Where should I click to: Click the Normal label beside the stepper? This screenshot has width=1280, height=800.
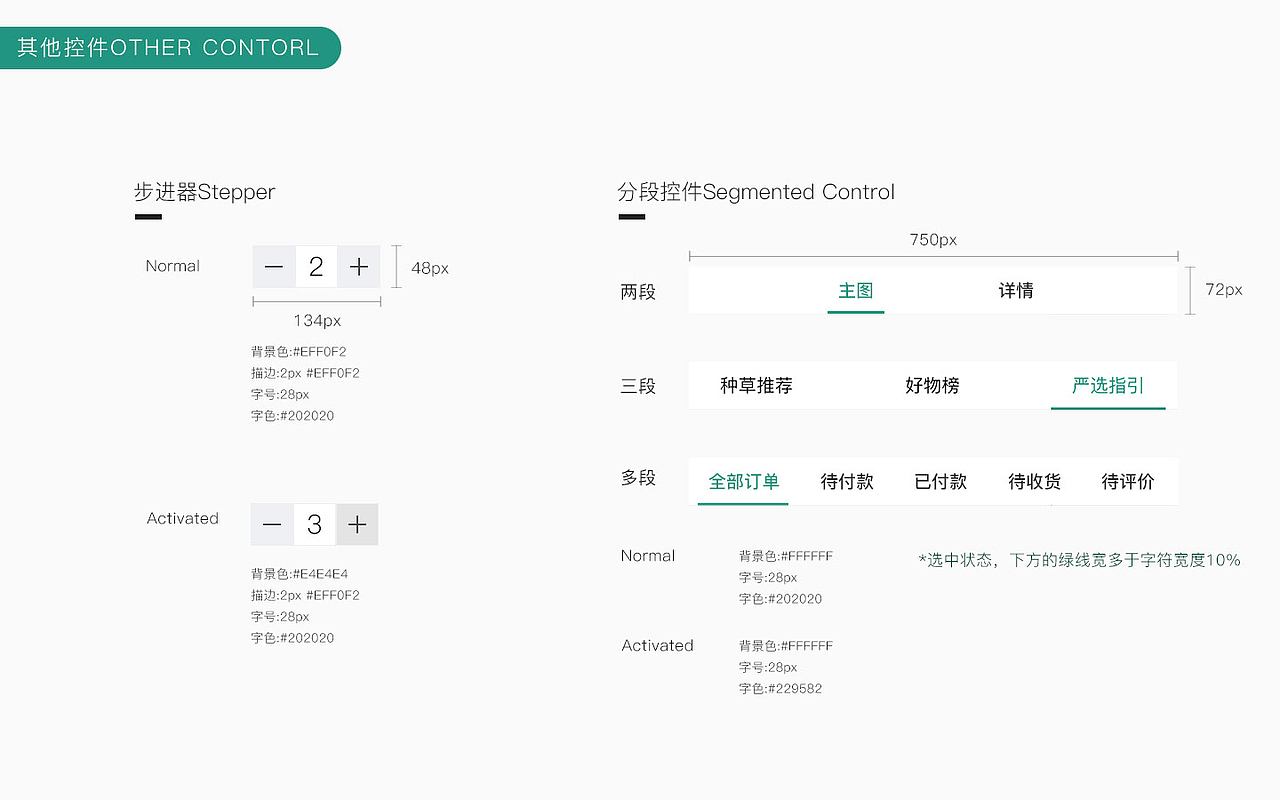tap(172, 266)
